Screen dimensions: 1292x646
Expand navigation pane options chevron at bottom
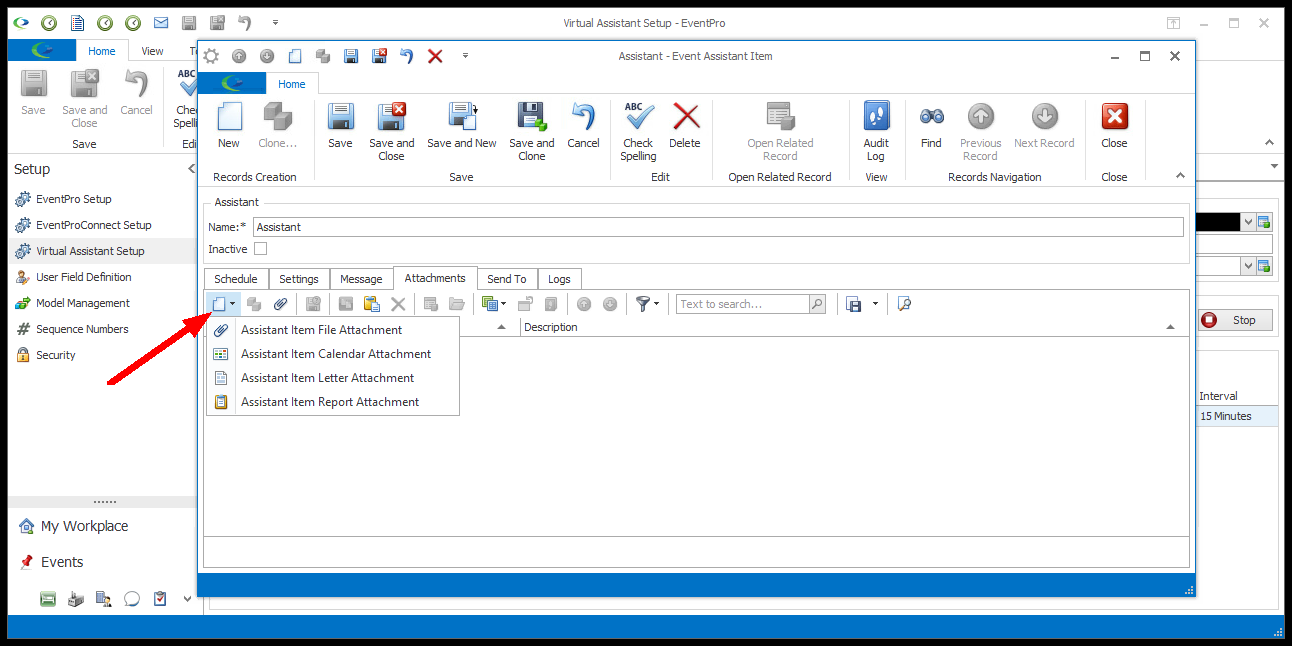point(187,599)
